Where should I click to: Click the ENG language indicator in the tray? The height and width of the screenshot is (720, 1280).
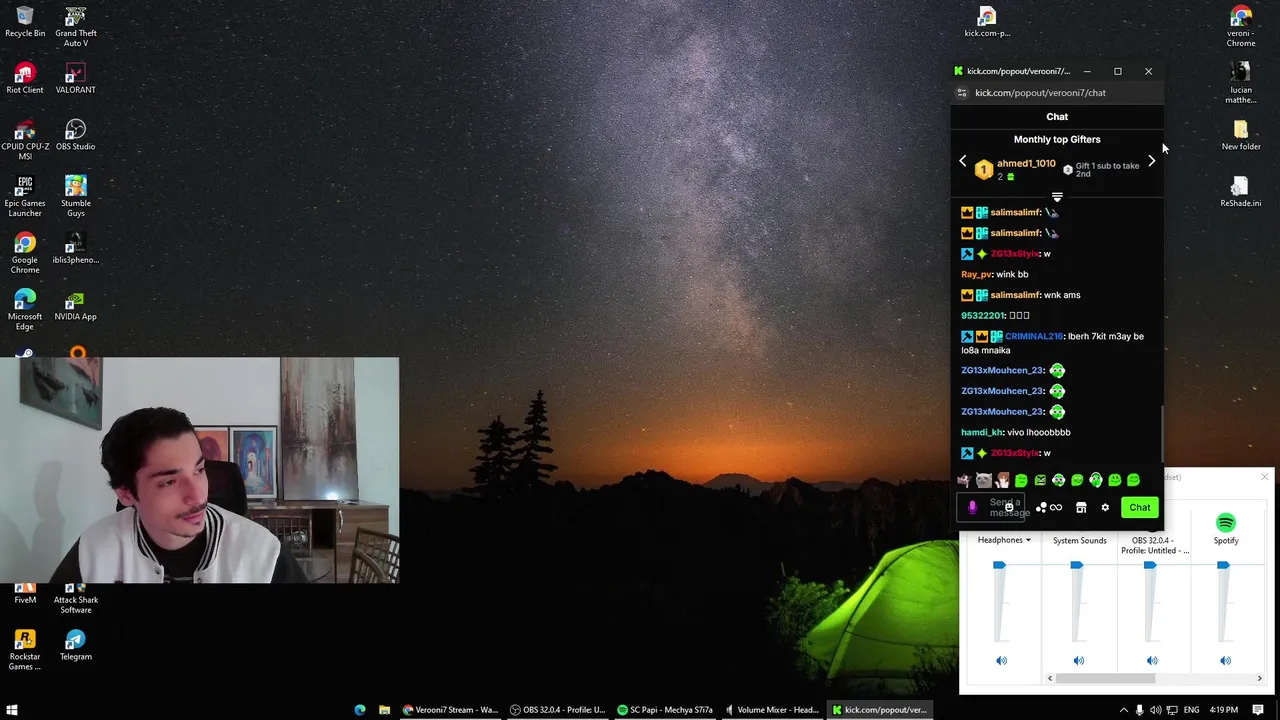point(1192,710)
